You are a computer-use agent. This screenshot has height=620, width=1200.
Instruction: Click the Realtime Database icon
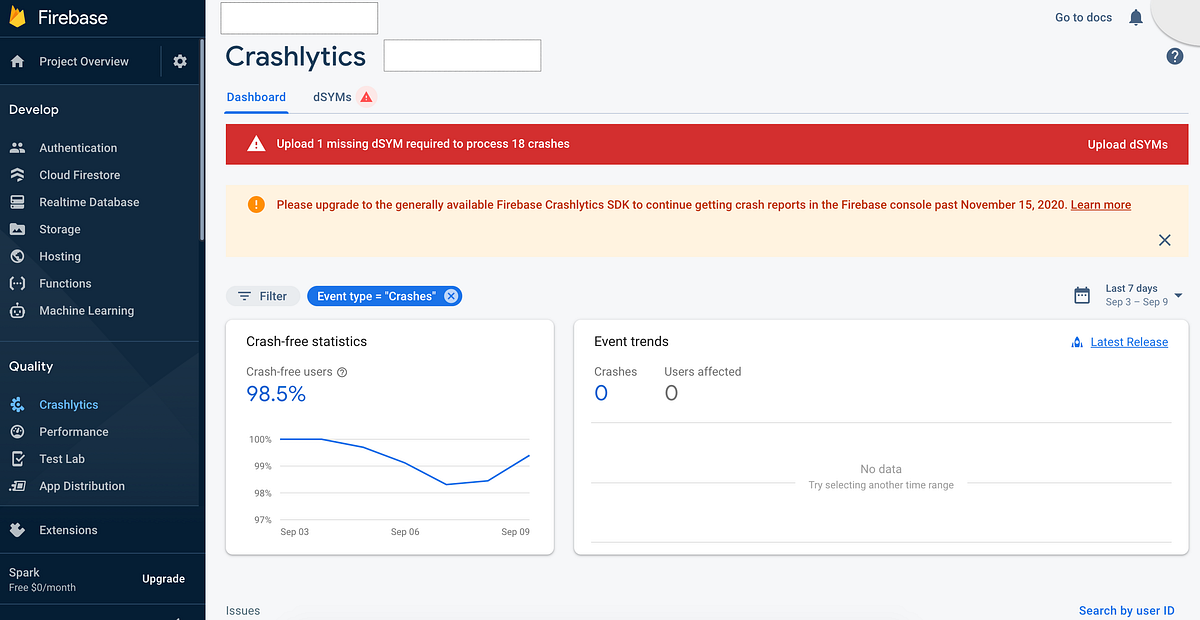coord(17,202)
